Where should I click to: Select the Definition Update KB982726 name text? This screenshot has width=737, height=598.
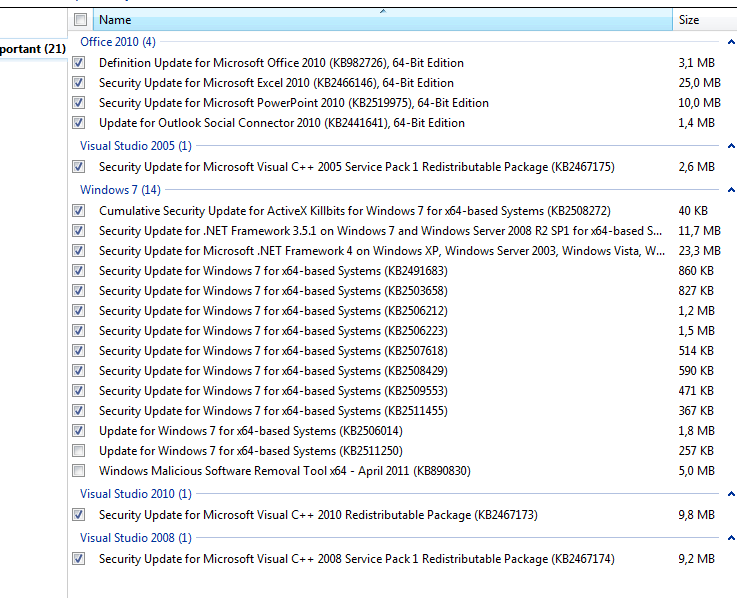pyautogui.click(x=282, y=63)
